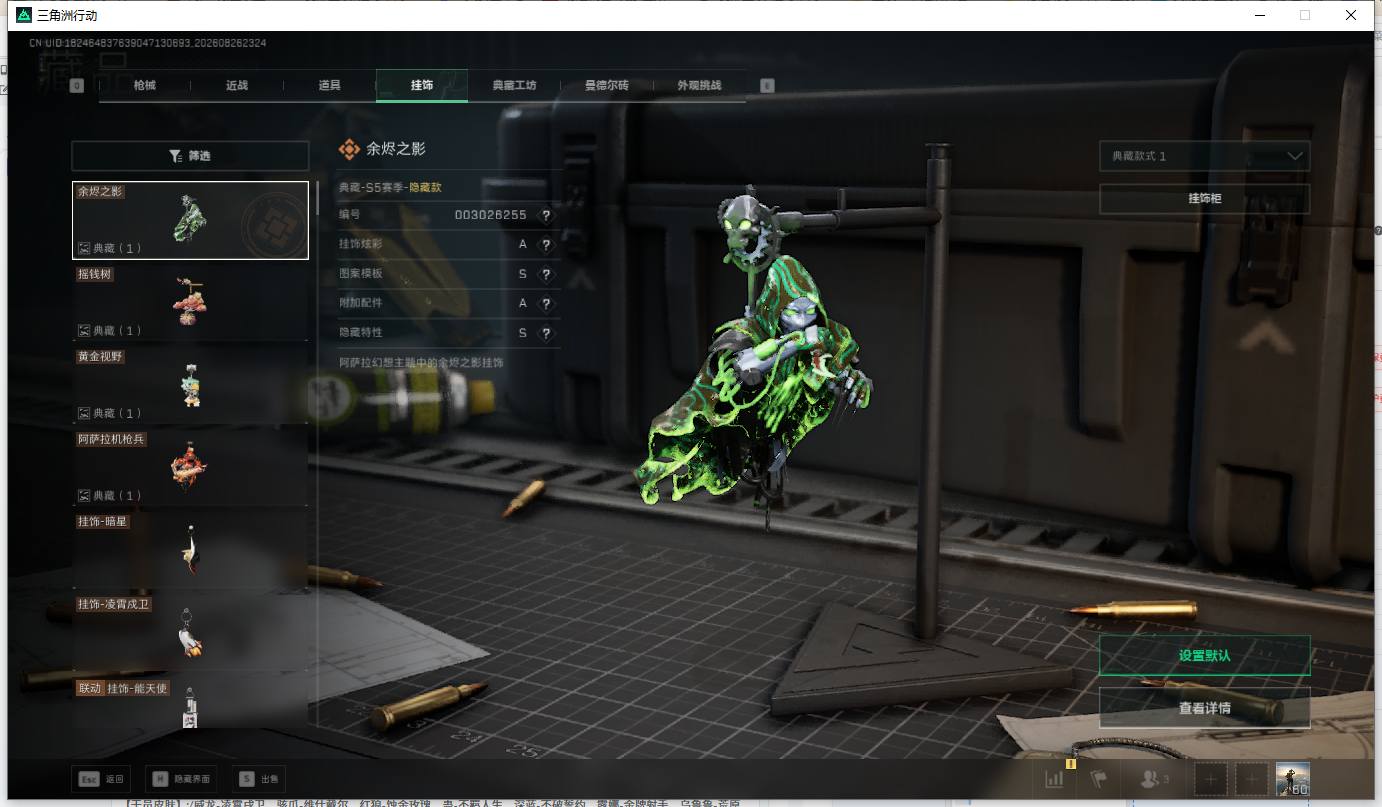Viewport: 1382px width, 807px height.
Task: Click the E next-tab key icon
Action: [767, 86]
